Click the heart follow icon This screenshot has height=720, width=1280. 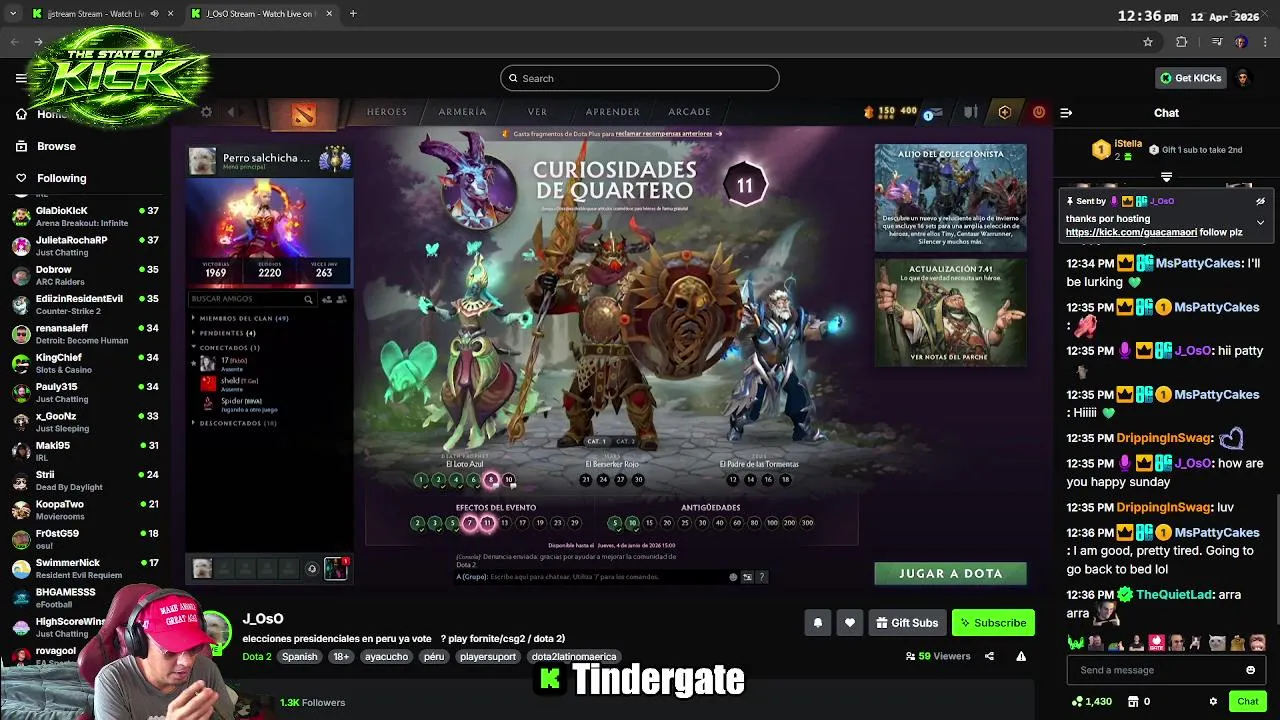pos(849,623)
